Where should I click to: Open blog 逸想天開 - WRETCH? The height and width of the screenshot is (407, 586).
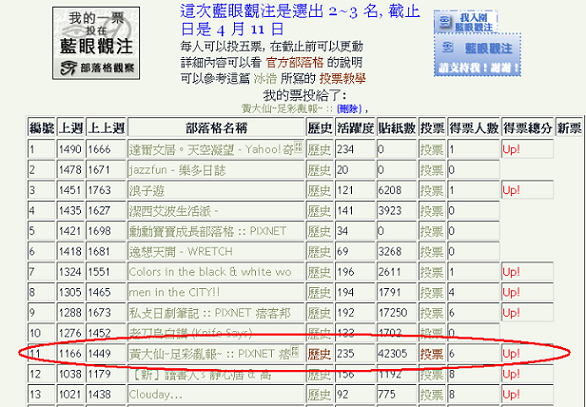pyautogui.click(x=181, y=252)
